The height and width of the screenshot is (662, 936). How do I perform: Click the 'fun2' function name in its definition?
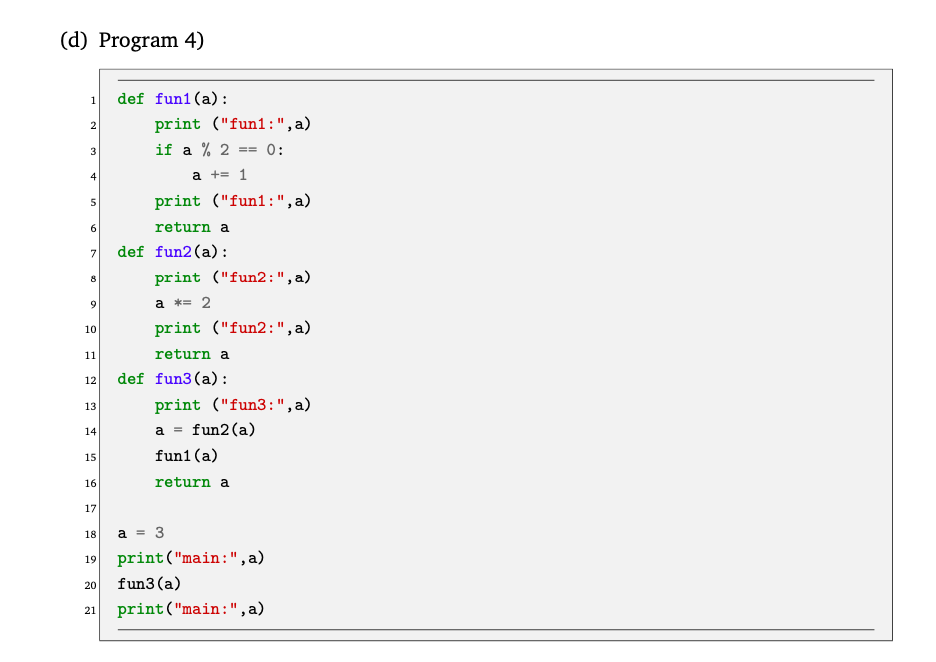click(x=173, y=252)
